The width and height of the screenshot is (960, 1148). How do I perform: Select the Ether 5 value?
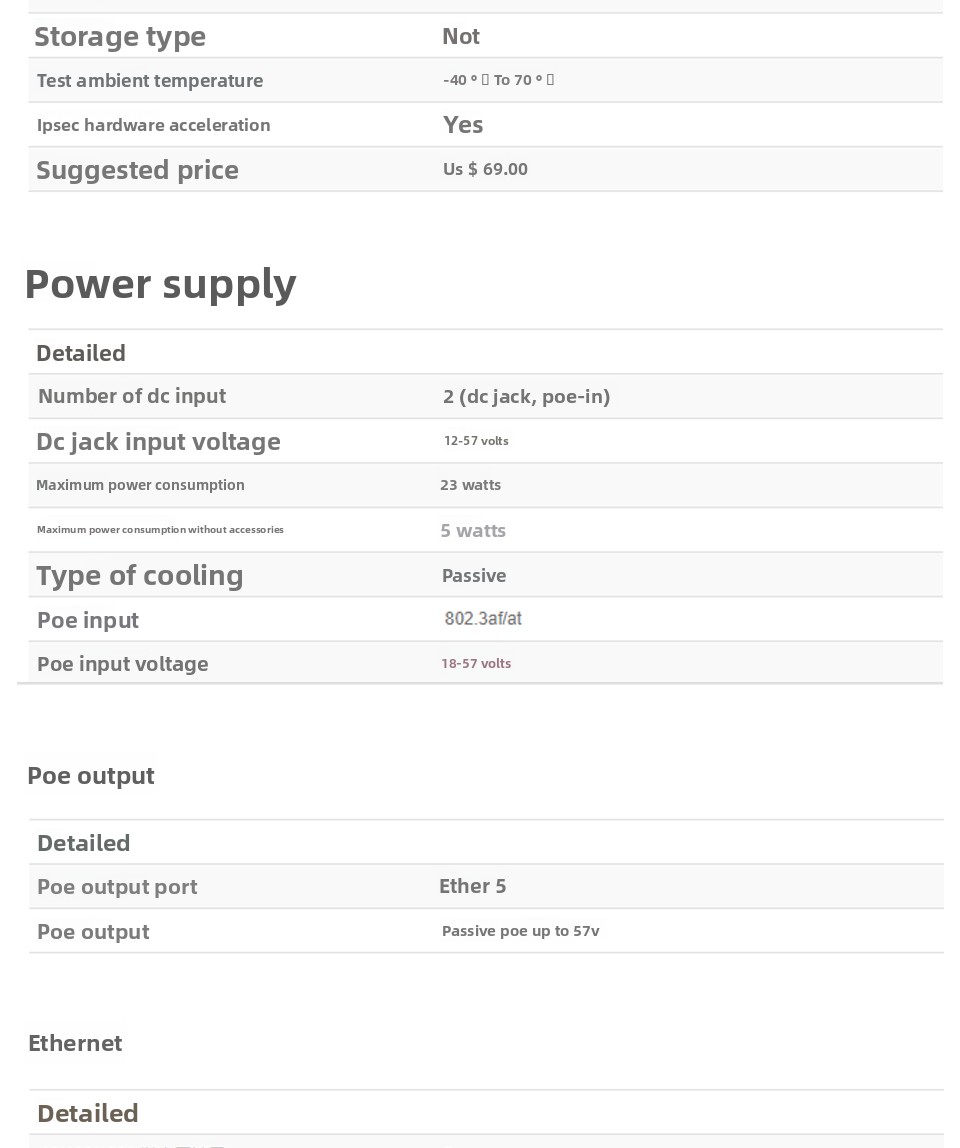472,886
